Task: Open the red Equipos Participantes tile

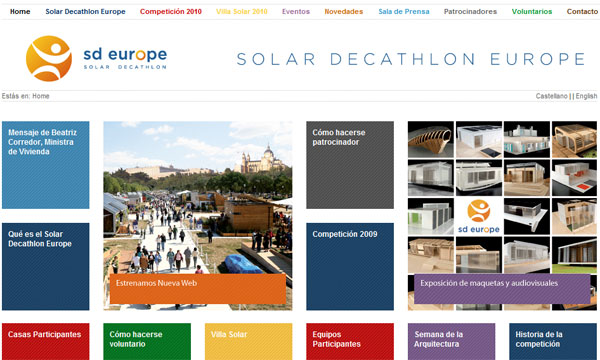Action: 350,341
